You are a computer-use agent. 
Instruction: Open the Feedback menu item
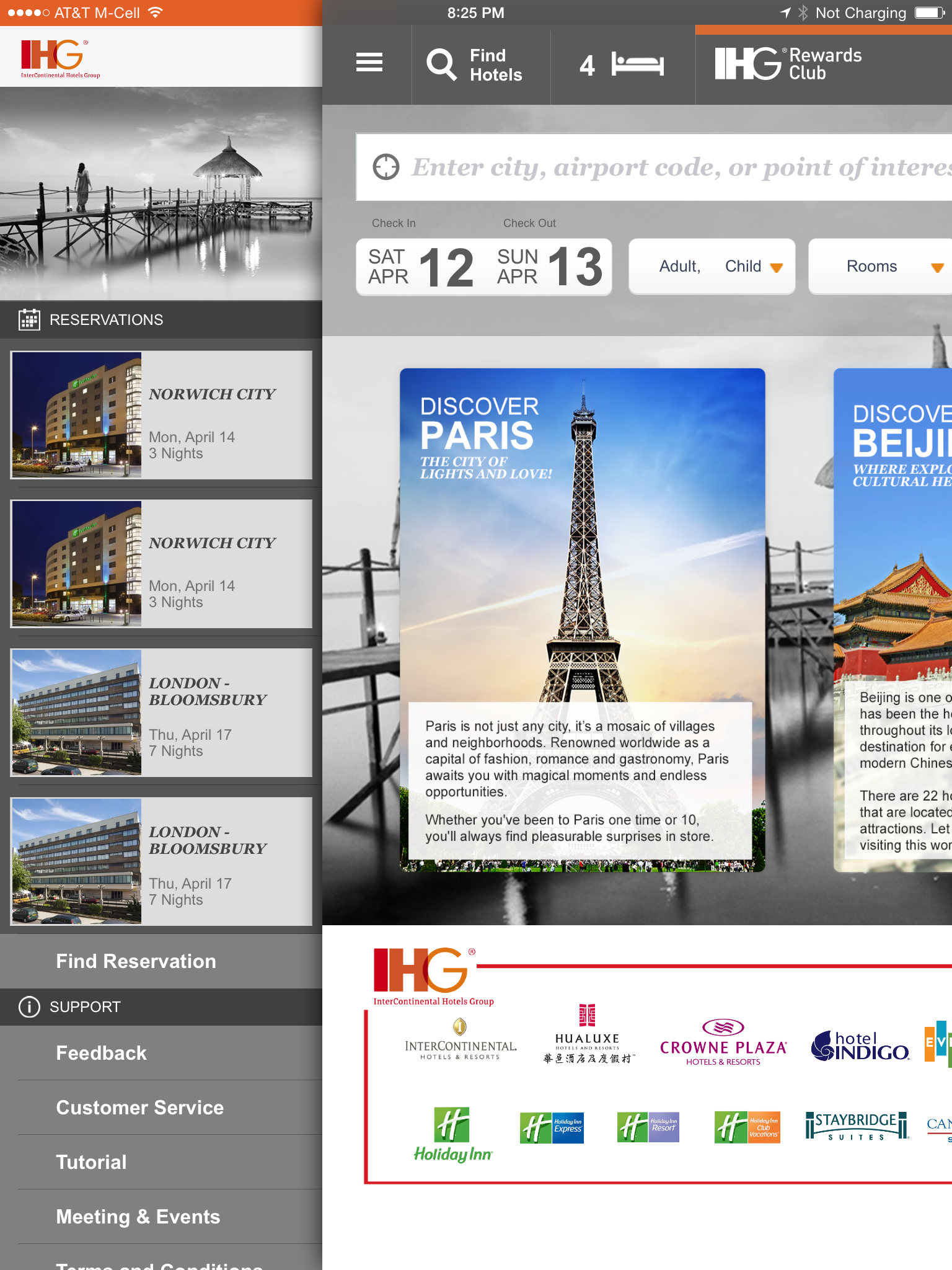tap(161, 1053)
